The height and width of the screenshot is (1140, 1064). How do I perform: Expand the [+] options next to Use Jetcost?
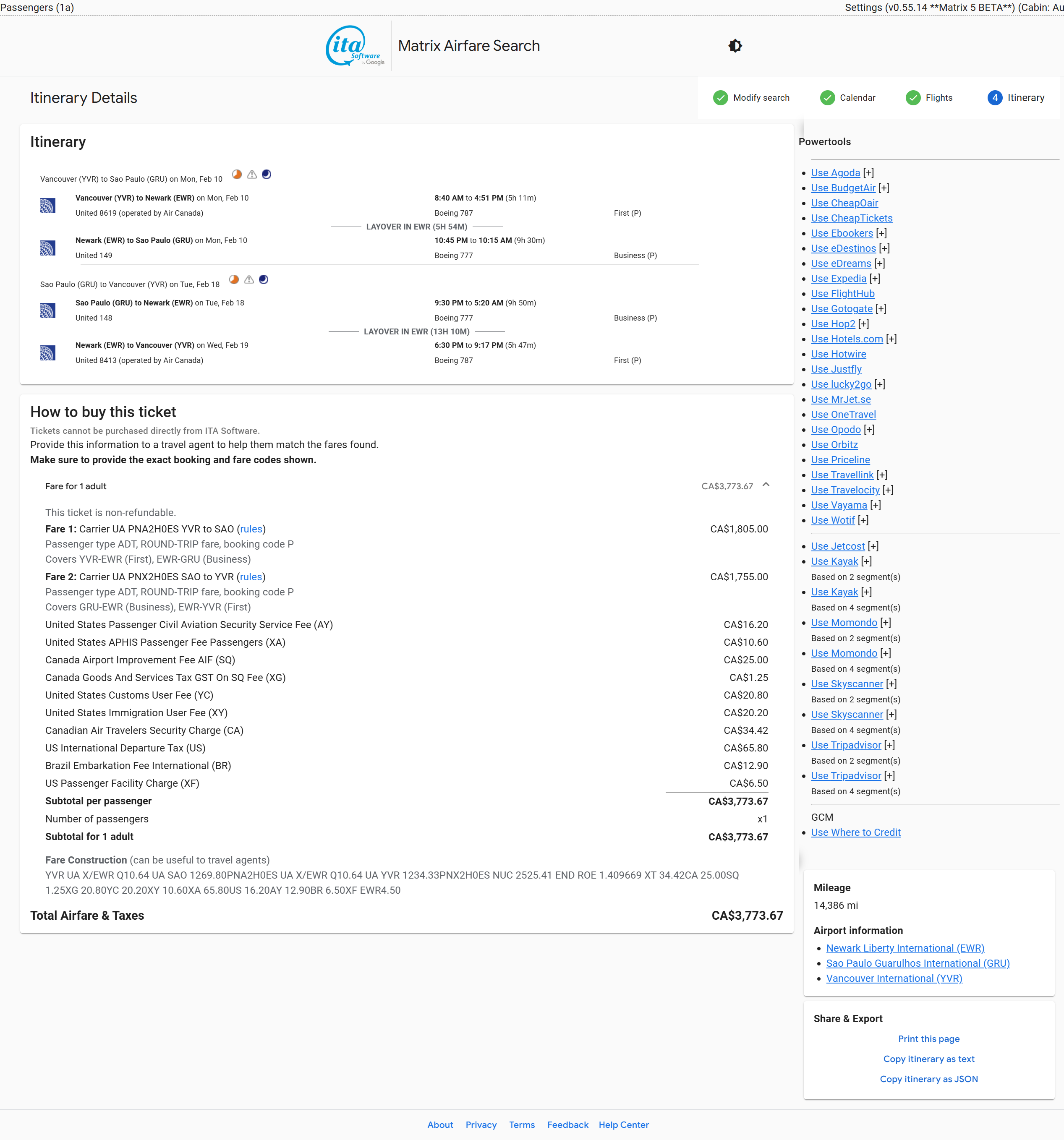873,546
